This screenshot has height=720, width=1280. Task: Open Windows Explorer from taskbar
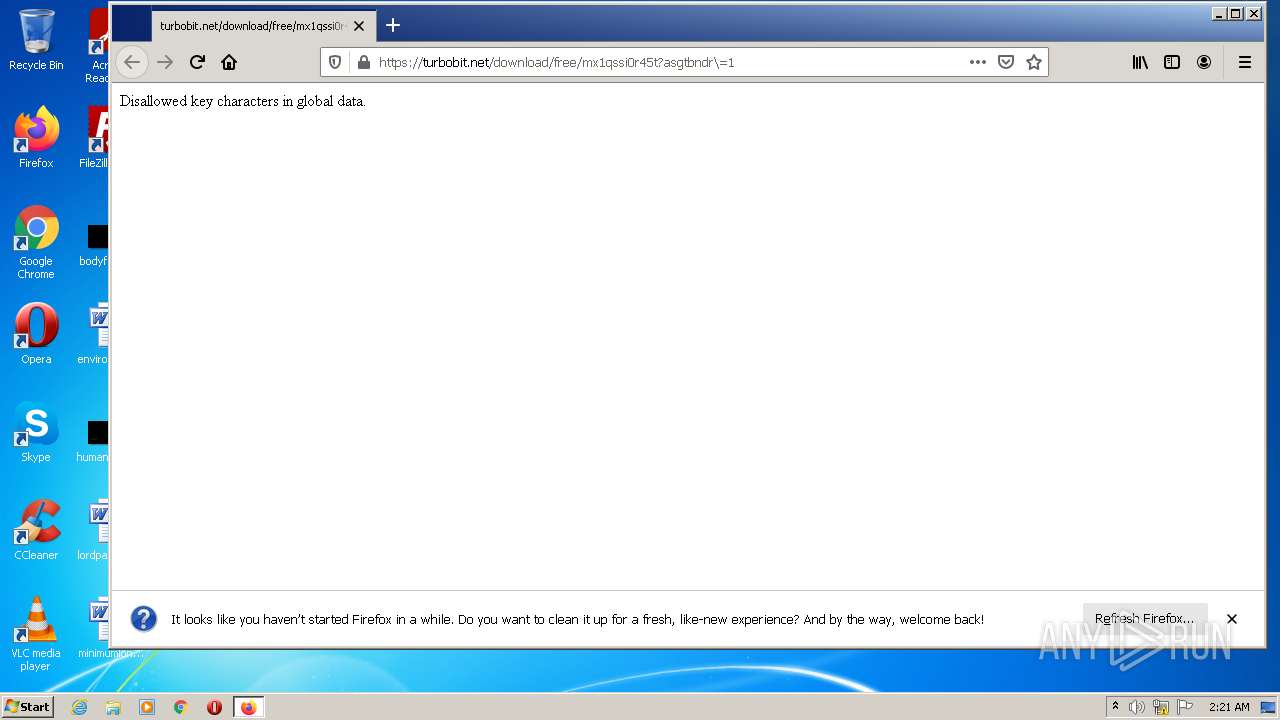pos(113,707)
